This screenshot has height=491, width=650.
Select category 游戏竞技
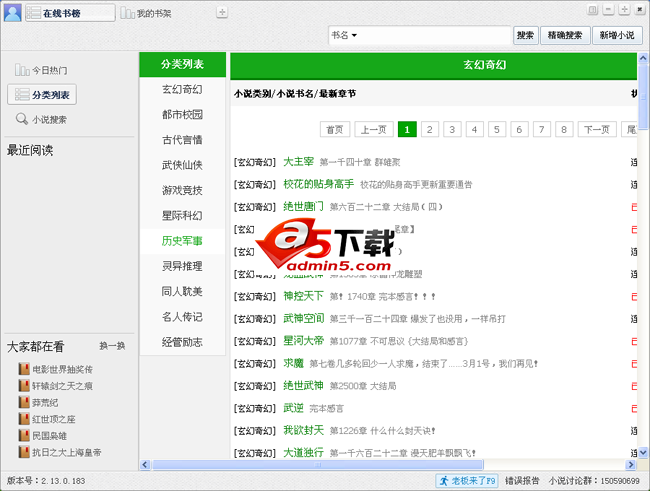(182, 190)
